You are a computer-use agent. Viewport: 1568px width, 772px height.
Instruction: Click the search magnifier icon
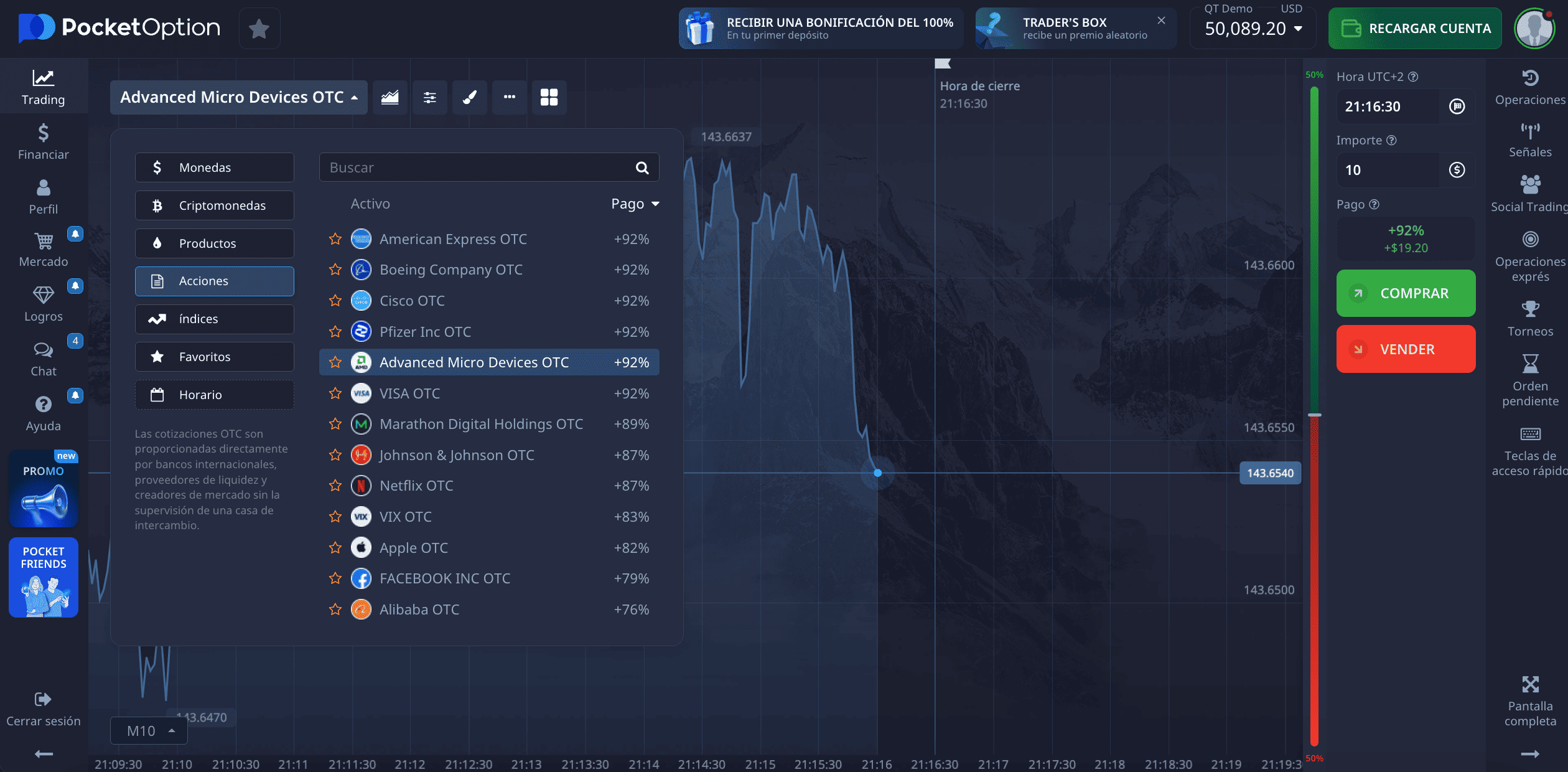tap(642, 167)
